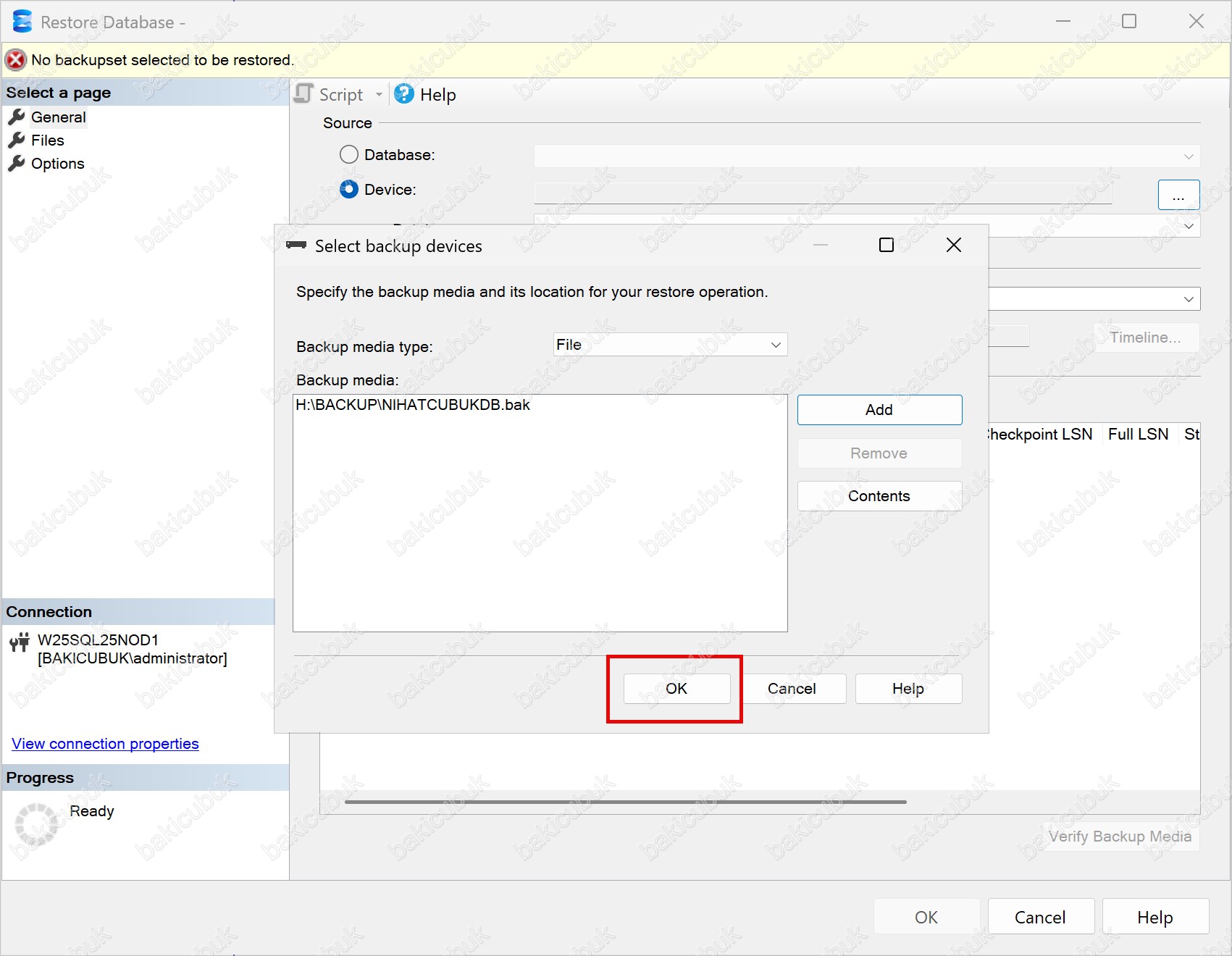This screenshot has height=956, width=1232.
Task: Expand the Backup media type dropdown
Action: pyautogui.click(x=776, y=345)
